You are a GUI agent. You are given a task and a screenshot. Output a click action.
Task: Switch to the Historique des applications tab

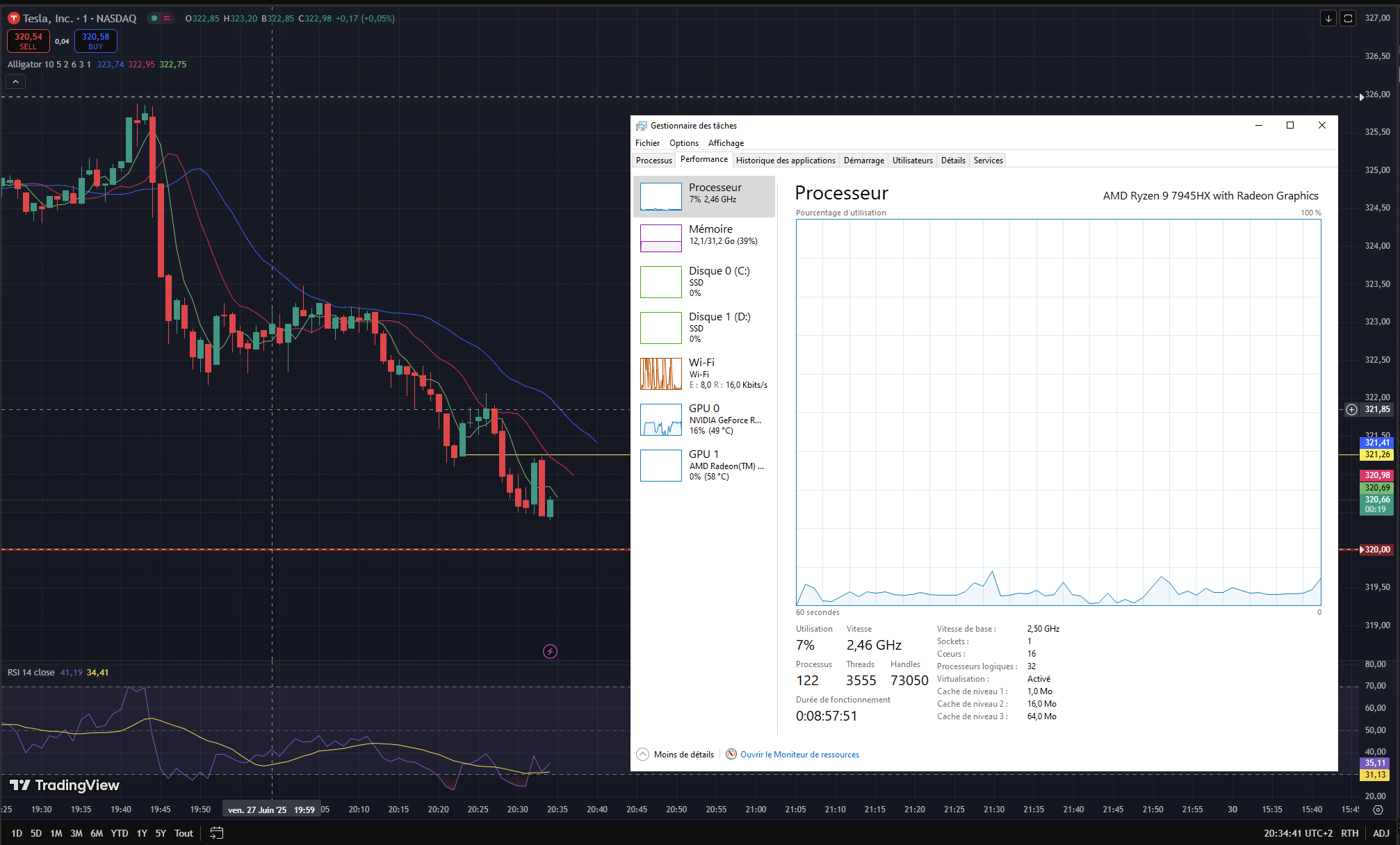pyautogui.click(x=786, y=161)
